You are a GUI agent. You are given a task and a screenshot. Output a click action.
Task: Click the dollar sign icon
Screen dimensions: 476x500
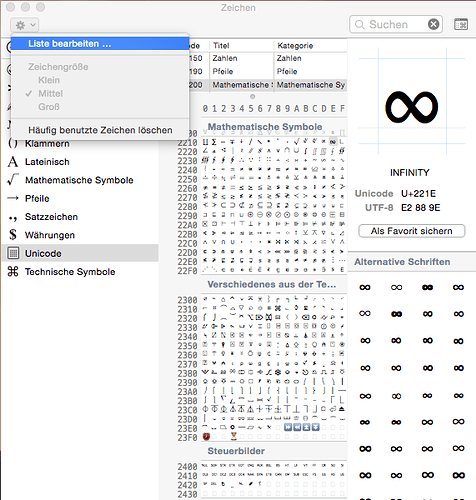[x=13, y=235]
